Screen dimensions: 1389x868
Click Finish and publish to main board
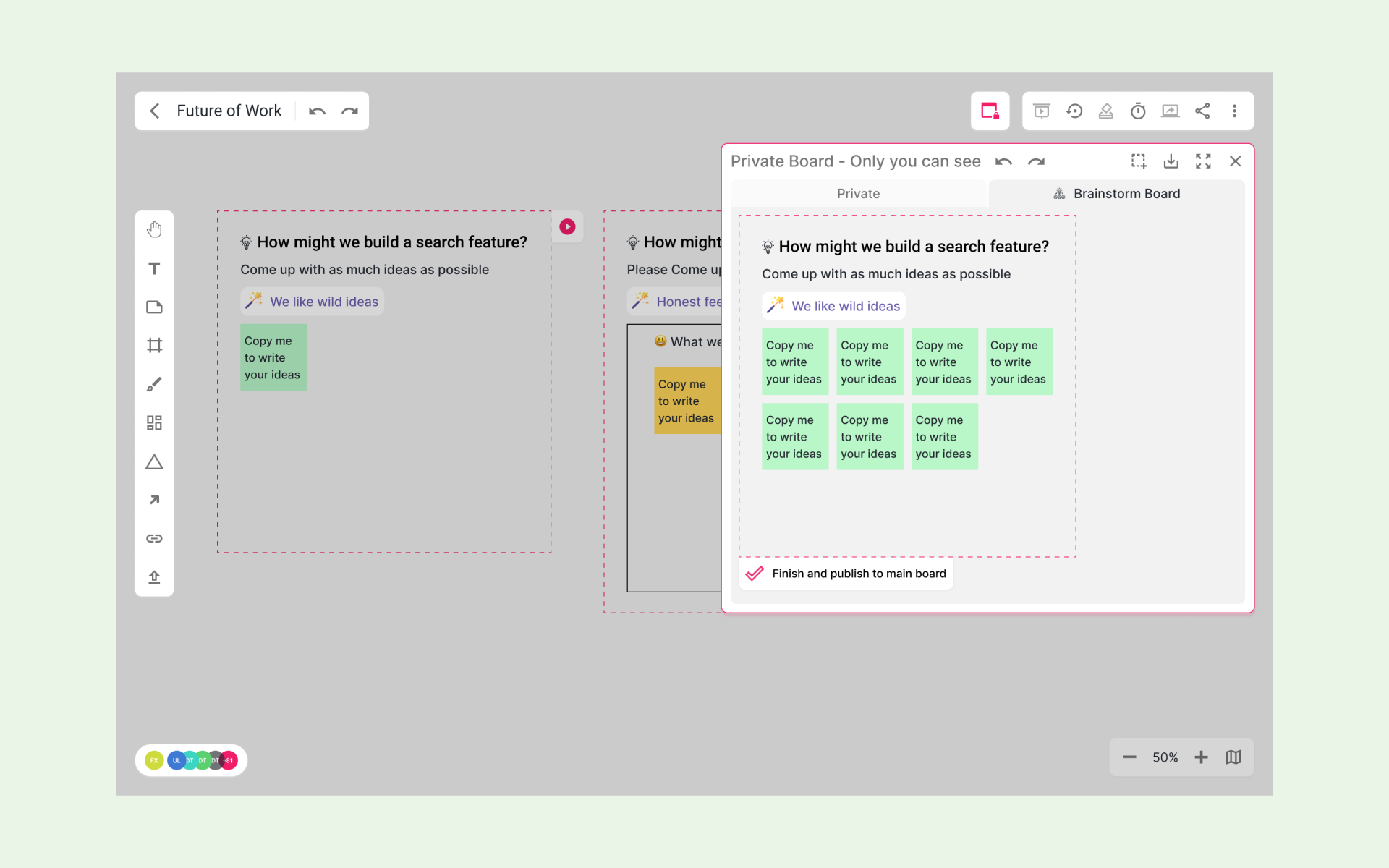click(x=846, y=574)
